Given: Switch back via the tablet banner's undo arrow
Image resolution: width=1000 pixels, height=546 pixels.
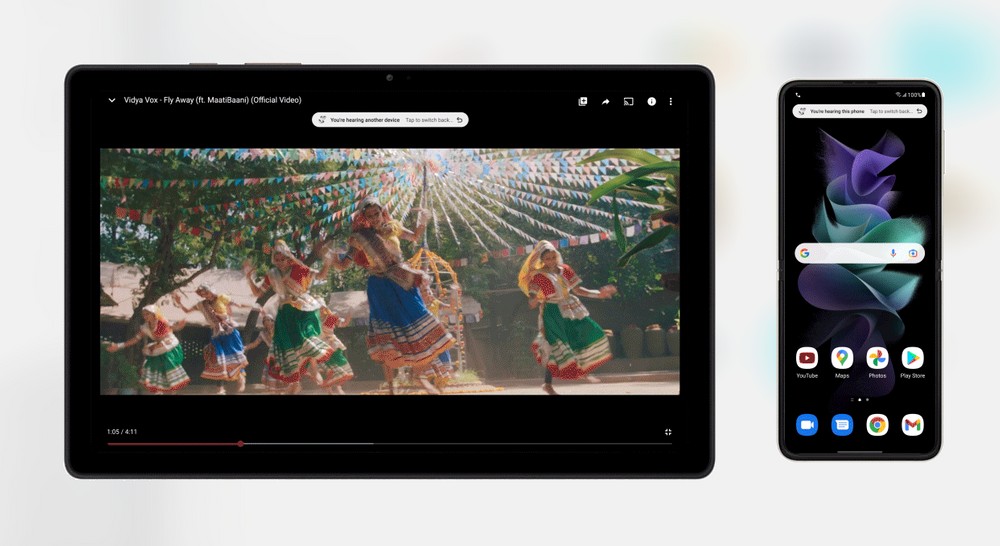Looking at the screenshot, I should point(459,120).
